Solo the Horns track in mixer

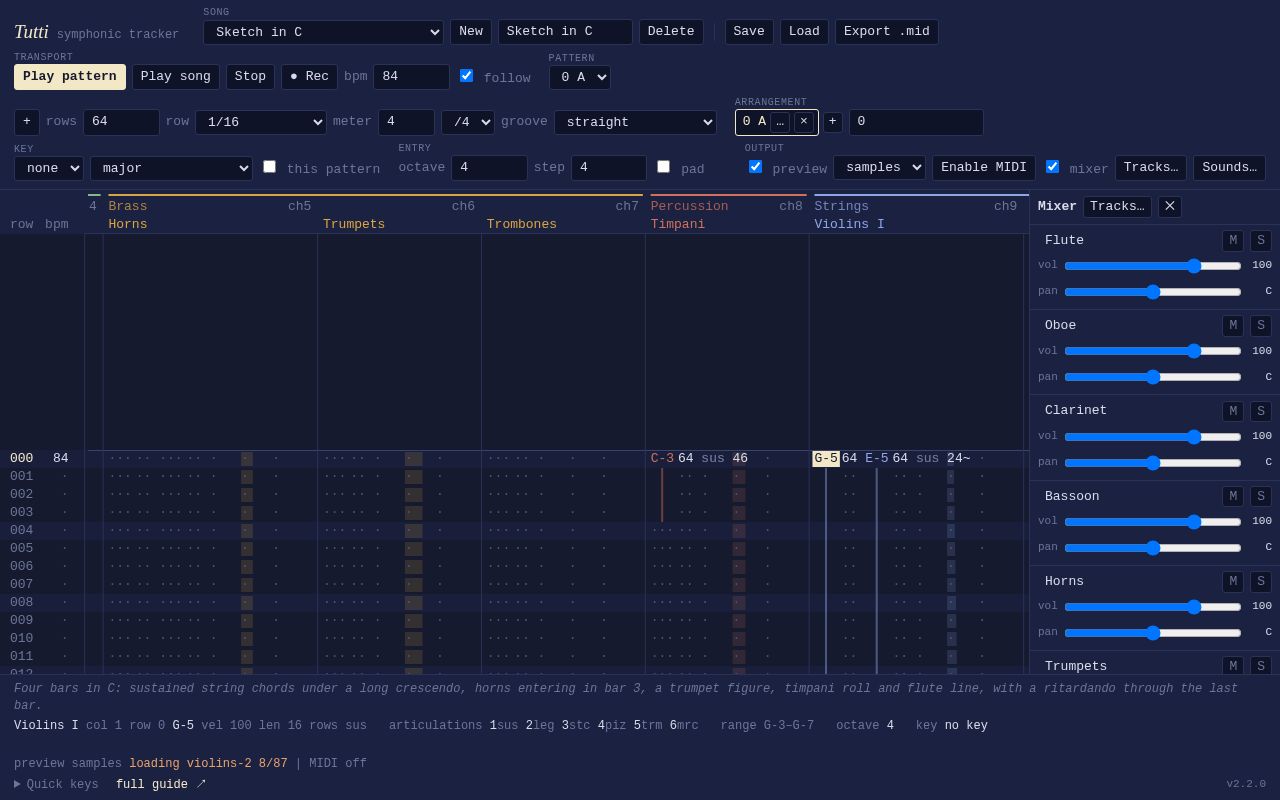pyautogui.click(x=1261, y=582)
